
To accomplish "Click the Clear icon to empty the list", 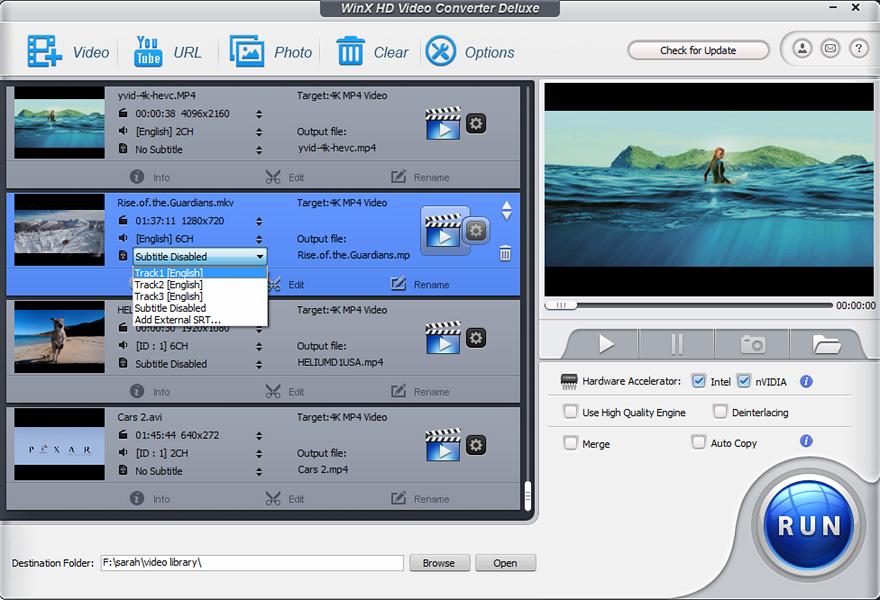I will 350,51.
